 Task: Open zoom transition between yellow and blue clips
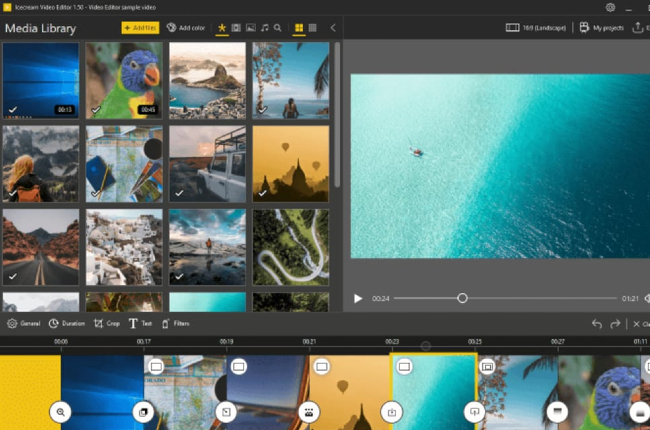[61, 412]
